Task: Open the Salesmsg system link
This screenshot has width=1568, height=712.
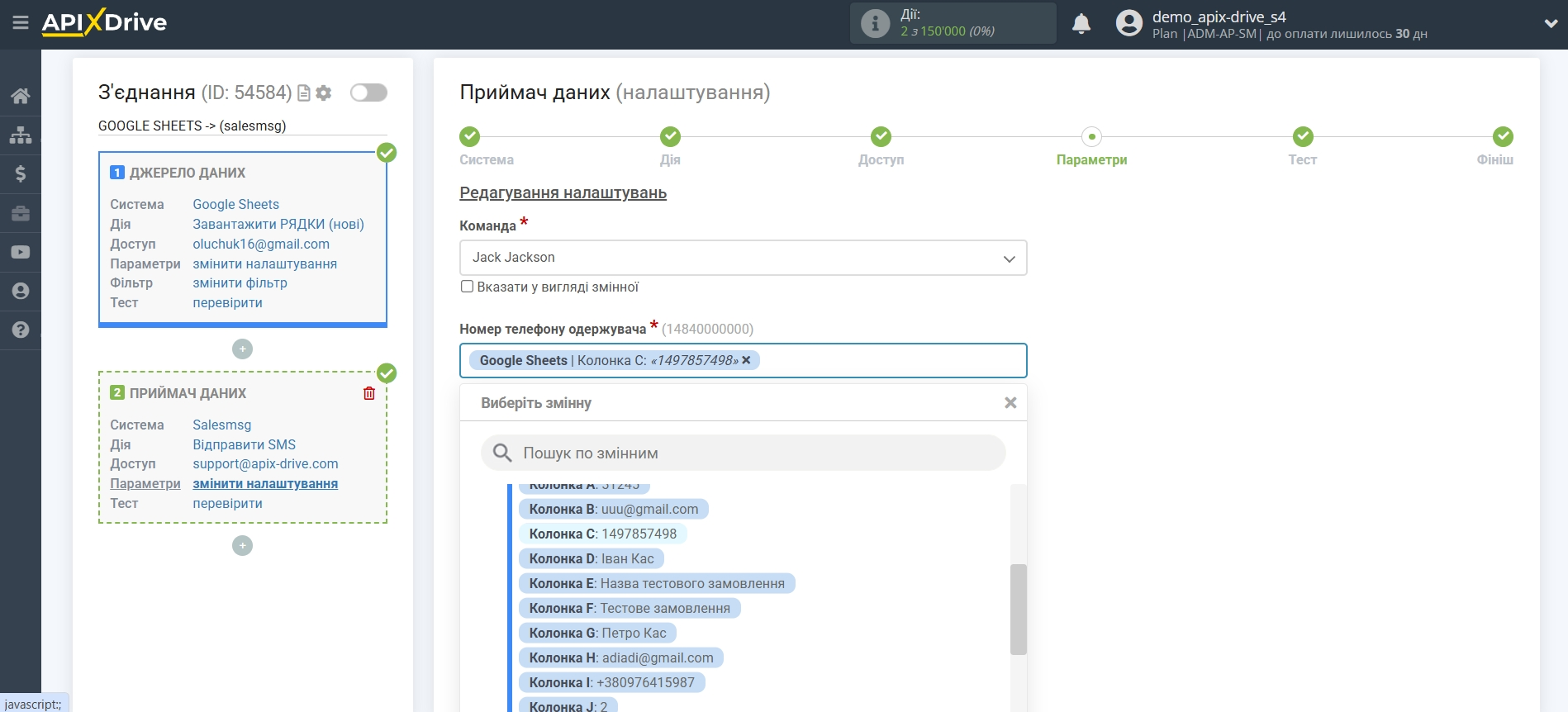Action: pyautogui.click(x=221, y=425)
